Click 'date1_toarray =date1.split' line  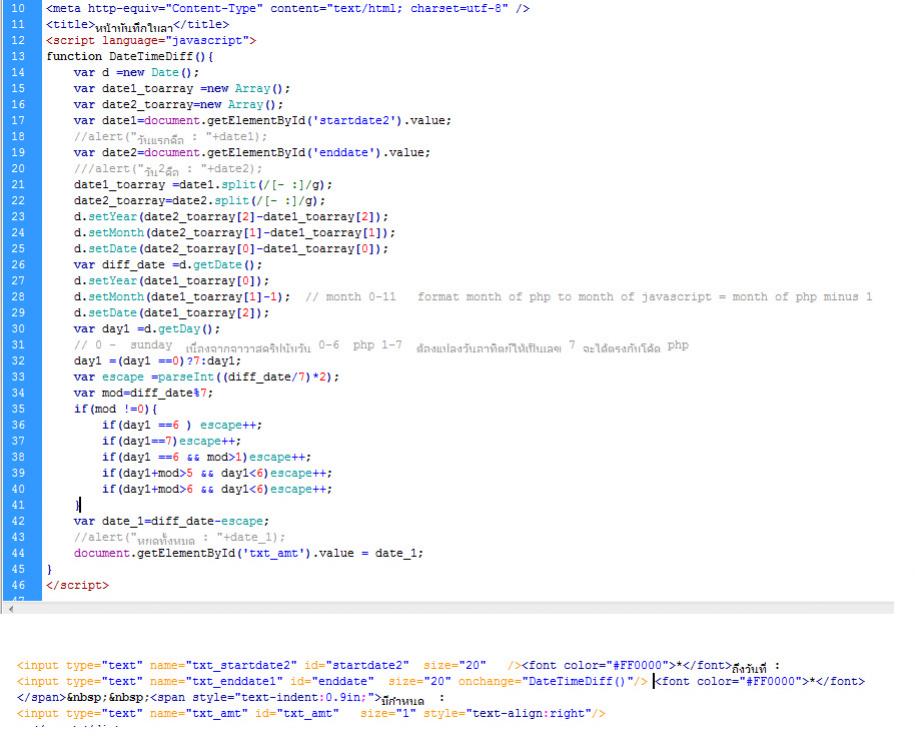[x=202, y=185]
